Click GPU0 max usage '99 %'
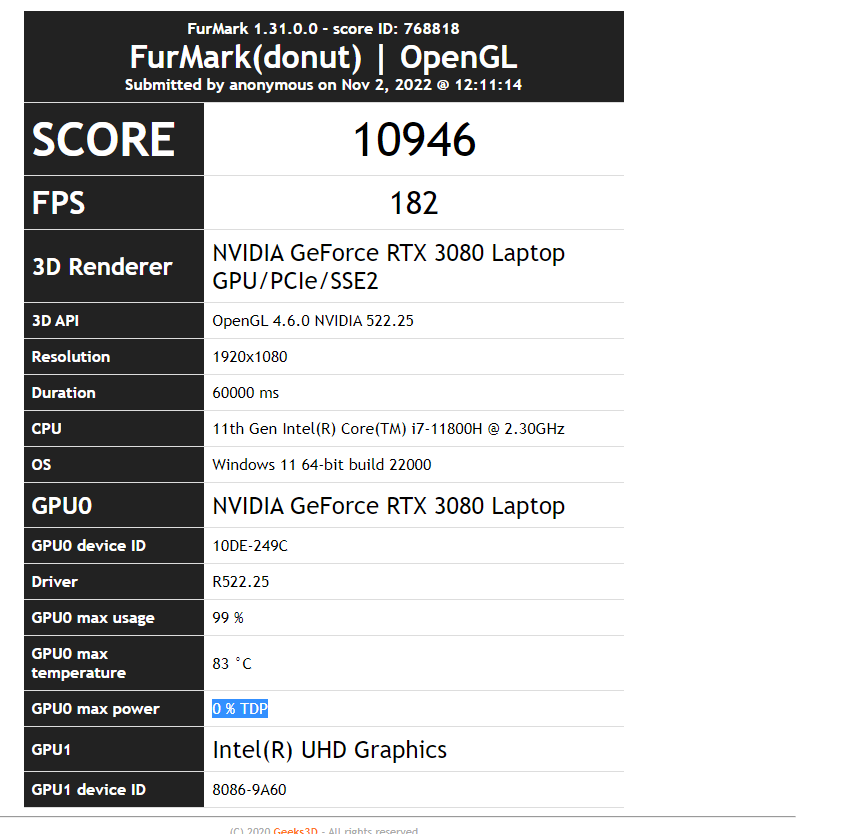The width and height of the screenshot is (847, 834). [228, 618]
